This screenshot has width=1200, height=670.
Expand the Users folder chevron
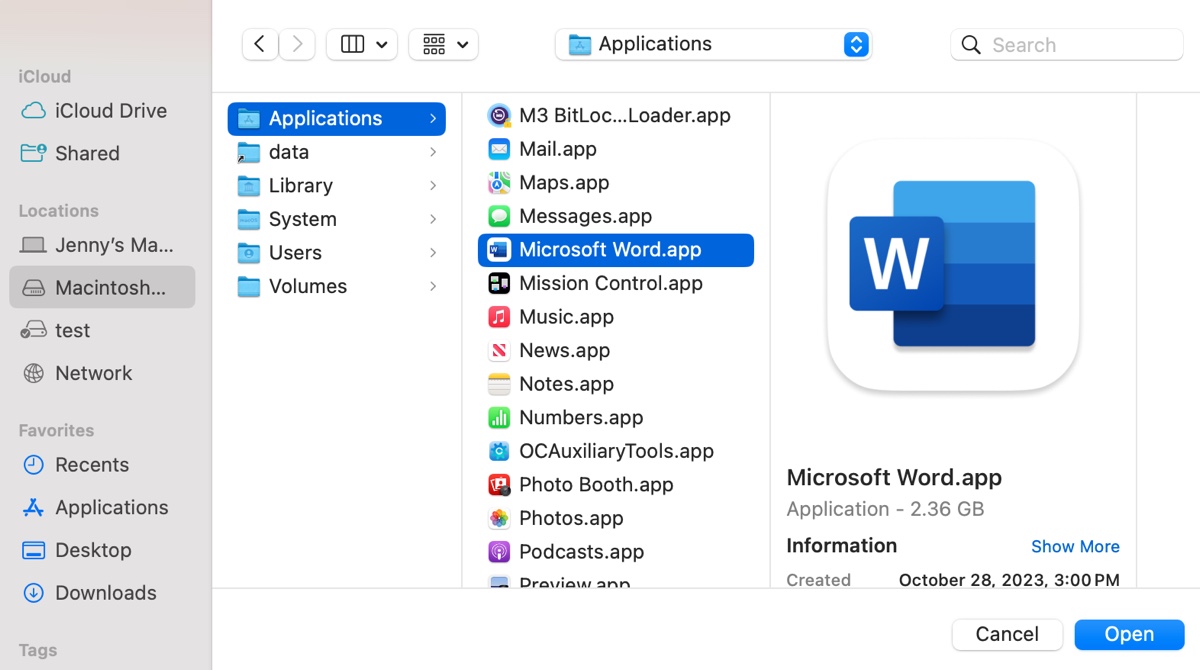pos(433,253)
